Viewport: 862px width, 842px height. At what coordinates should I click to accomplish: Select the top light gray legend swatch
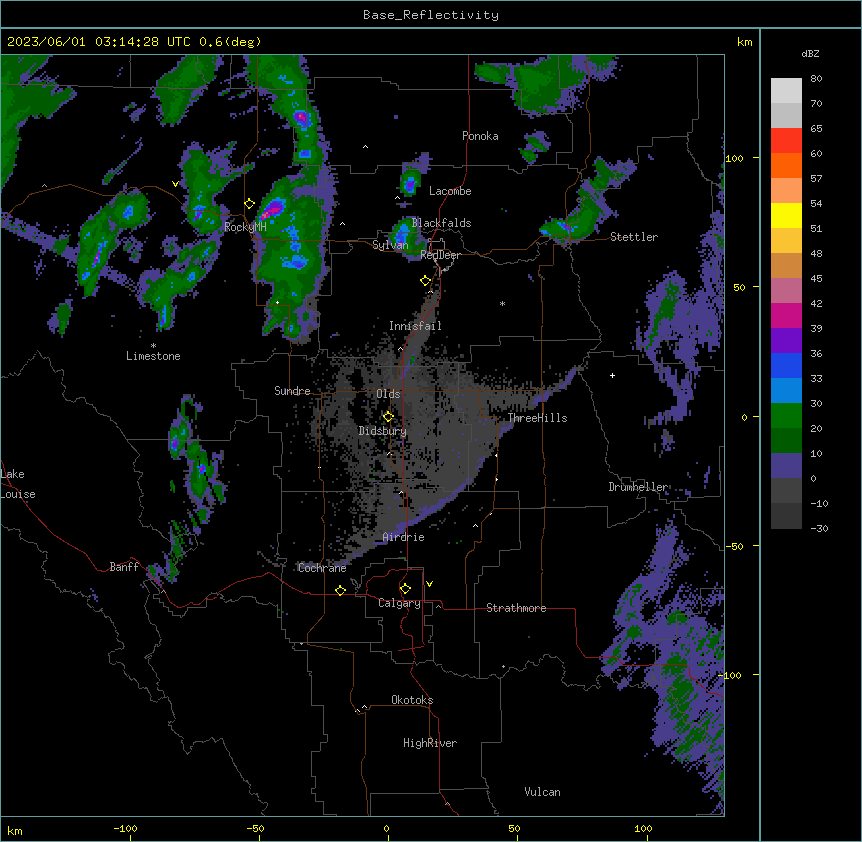pos(786,91)
